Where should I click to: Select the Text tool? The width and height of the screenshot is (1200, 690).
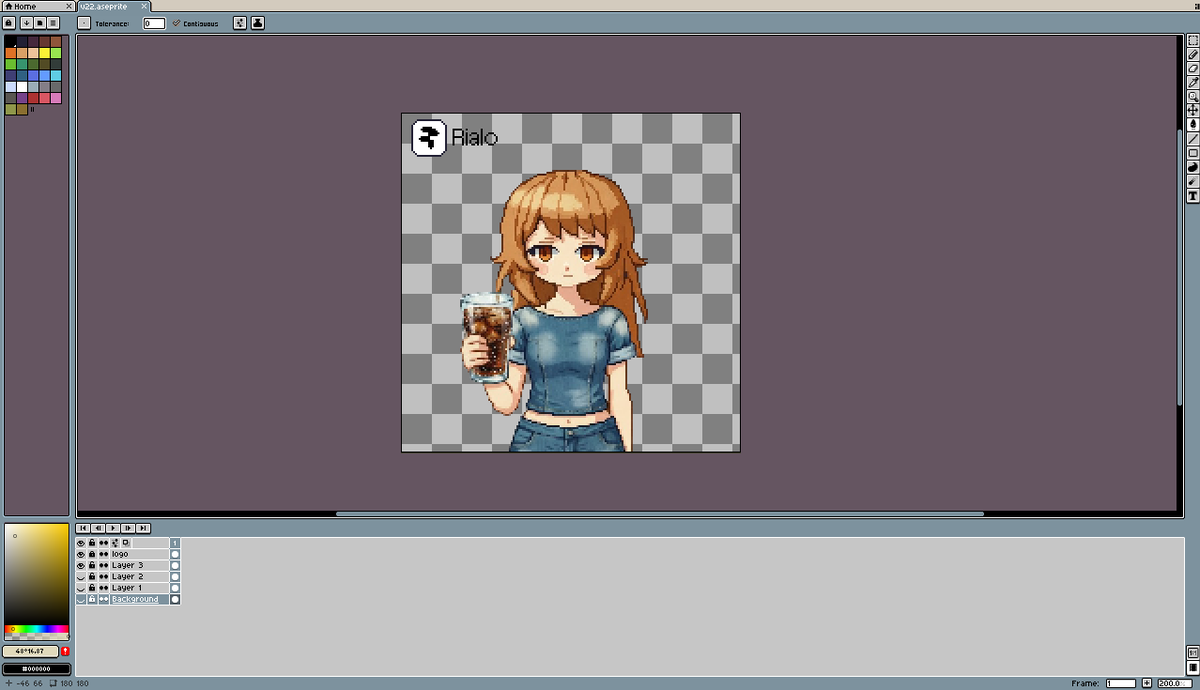pos(1193,197)
